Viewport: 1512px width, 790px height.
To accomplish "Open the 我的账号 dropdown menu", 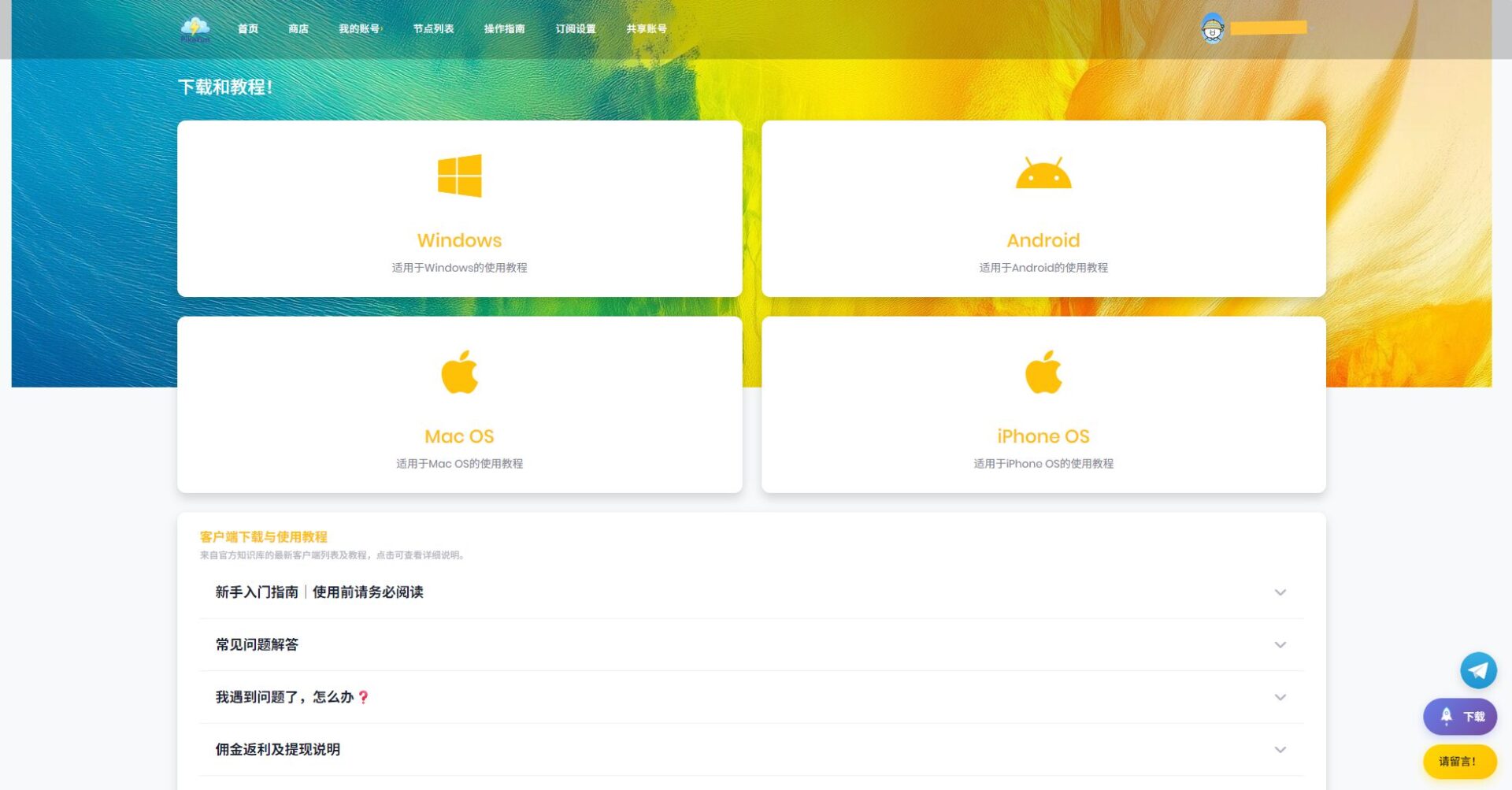I will click(360, 29).
